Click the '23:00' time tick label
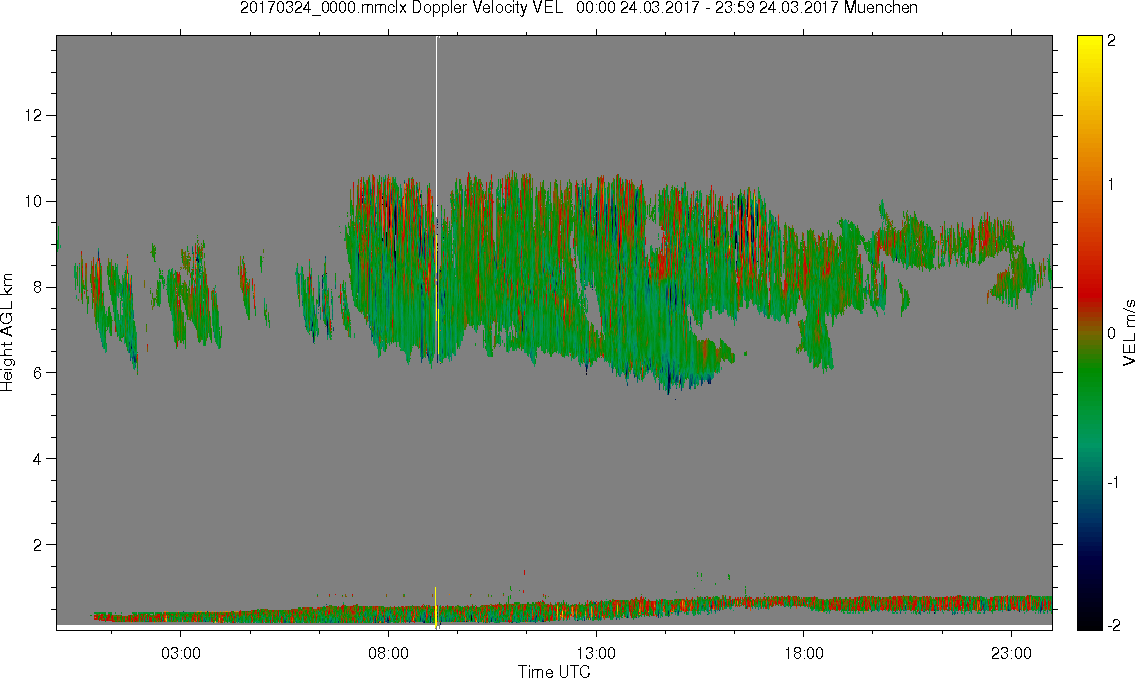This screenshot has height=678, width=1135. click(1011, 653)
